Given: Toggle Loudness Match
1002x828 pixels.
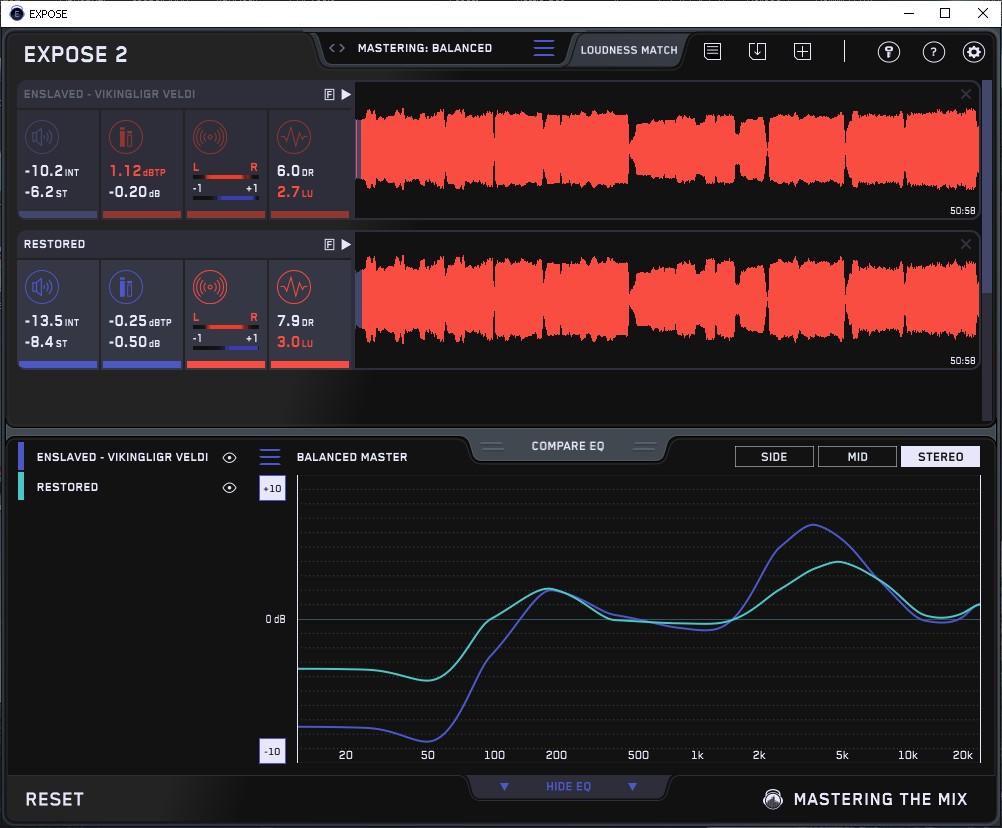Looking at the screenshot, I should tap(629, 50).
